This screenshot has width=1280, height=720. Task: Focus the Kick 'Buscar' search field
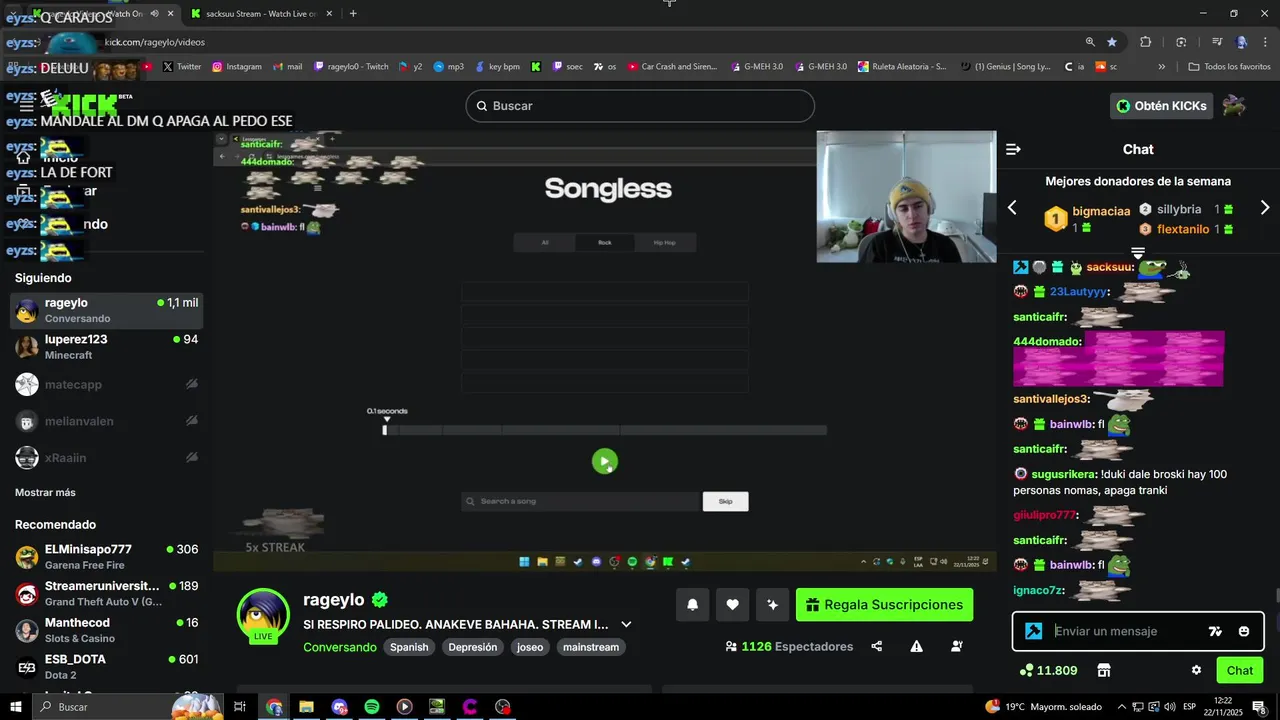tap(640, 105)
